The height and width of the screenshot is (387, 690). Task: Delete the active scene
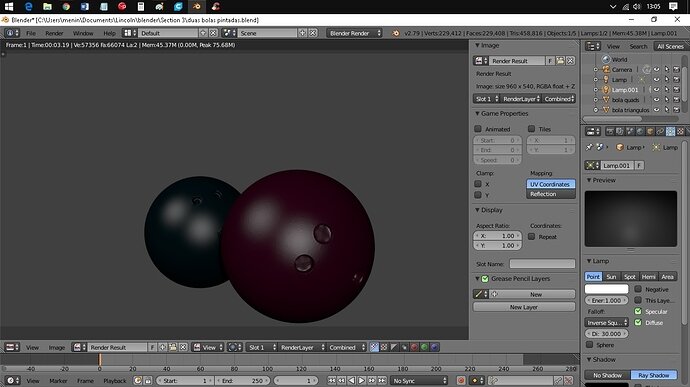click(x=313, y=33)
